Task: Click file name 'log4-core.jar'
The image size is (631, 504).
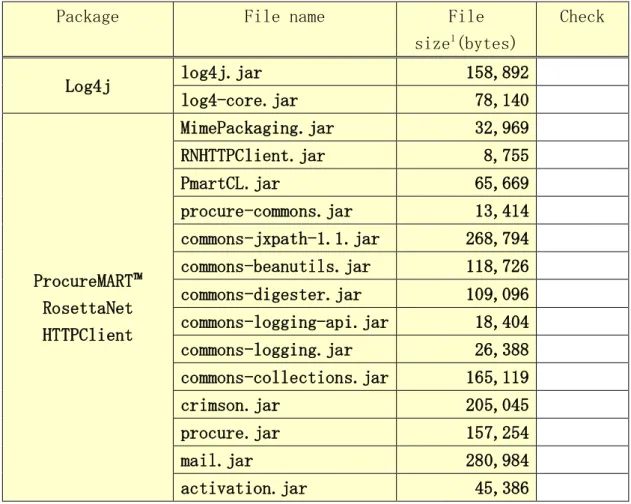Action: tap(239, 101)
